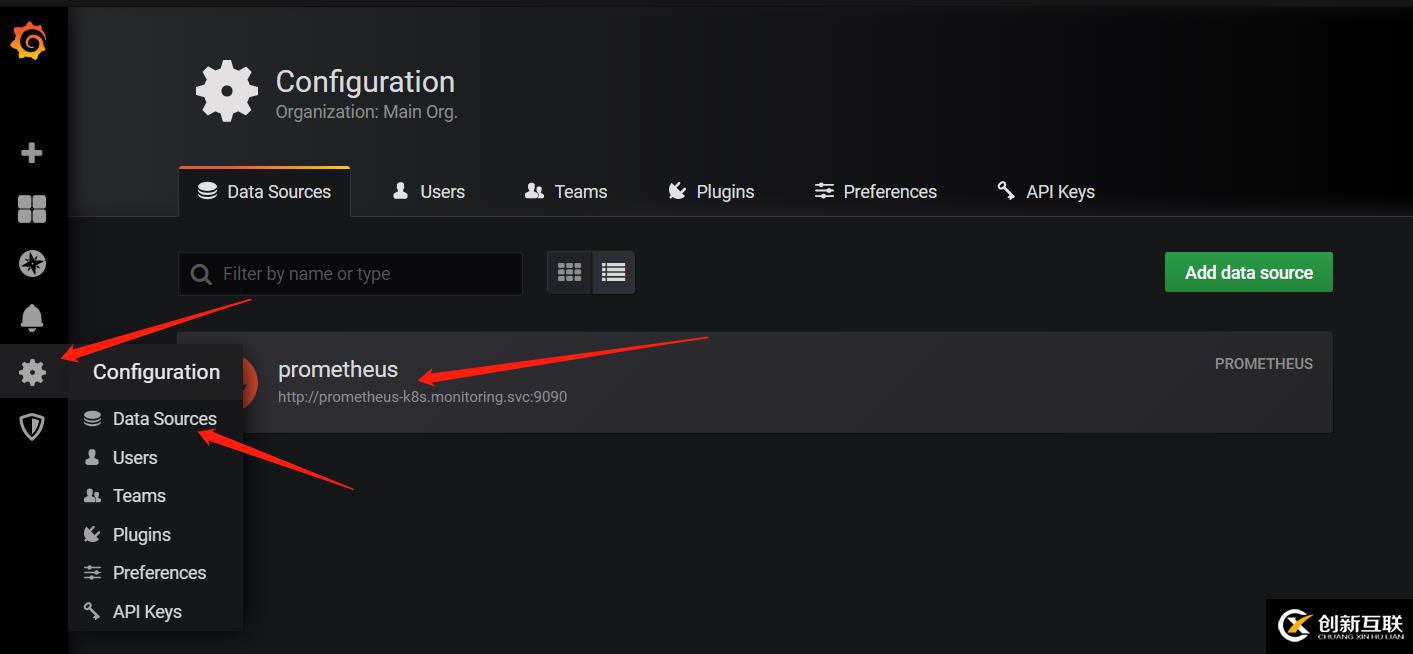Focus the Filter by name or type field
Viewport: 1413px width, 654px height.
click(x=350, y=274)
